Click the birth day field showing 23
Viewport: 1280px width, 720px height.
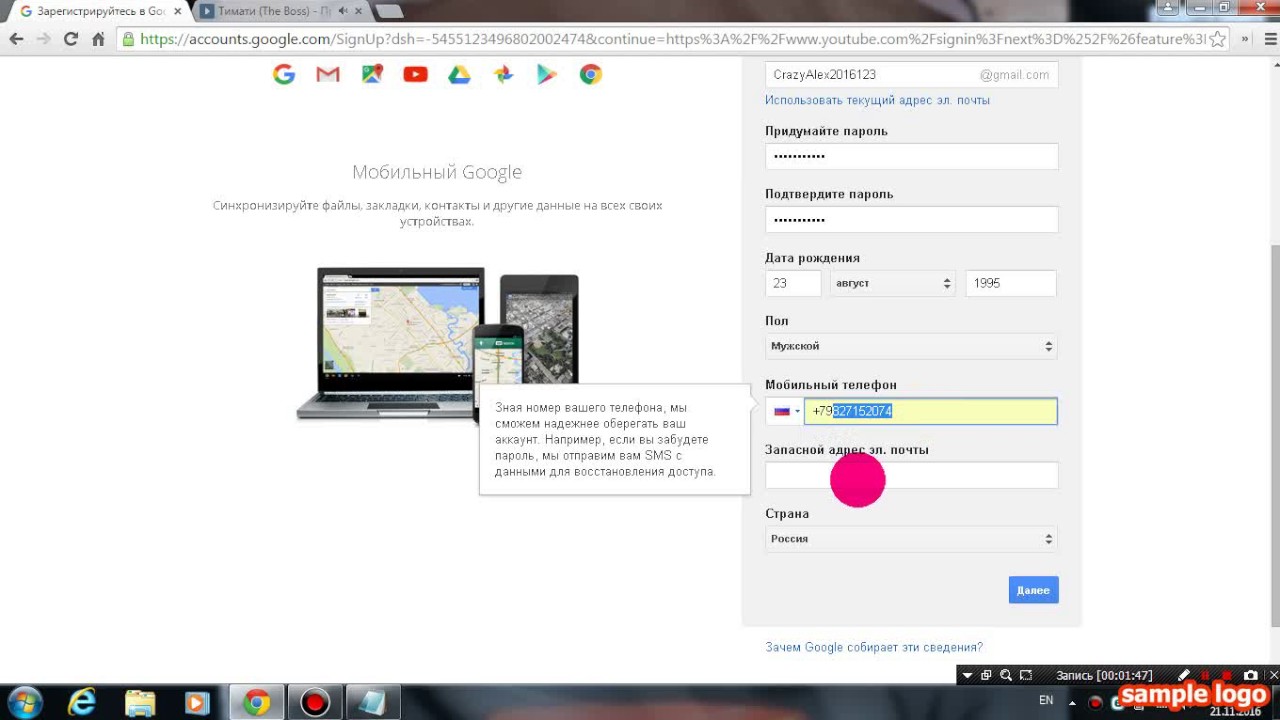point(793,283)
